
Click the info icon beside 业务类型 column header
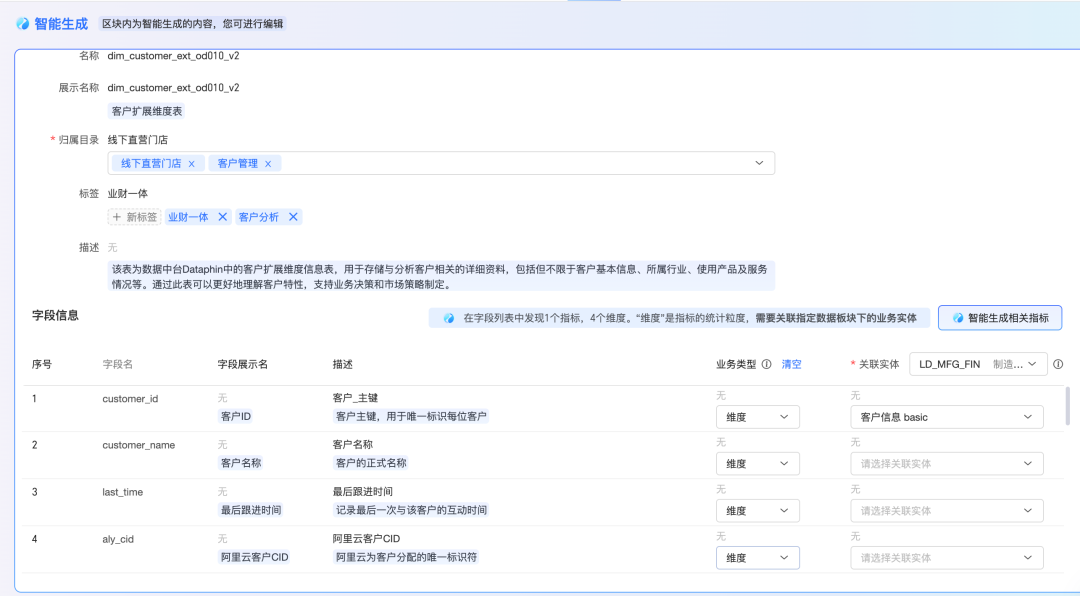click(x=764, y=363)
